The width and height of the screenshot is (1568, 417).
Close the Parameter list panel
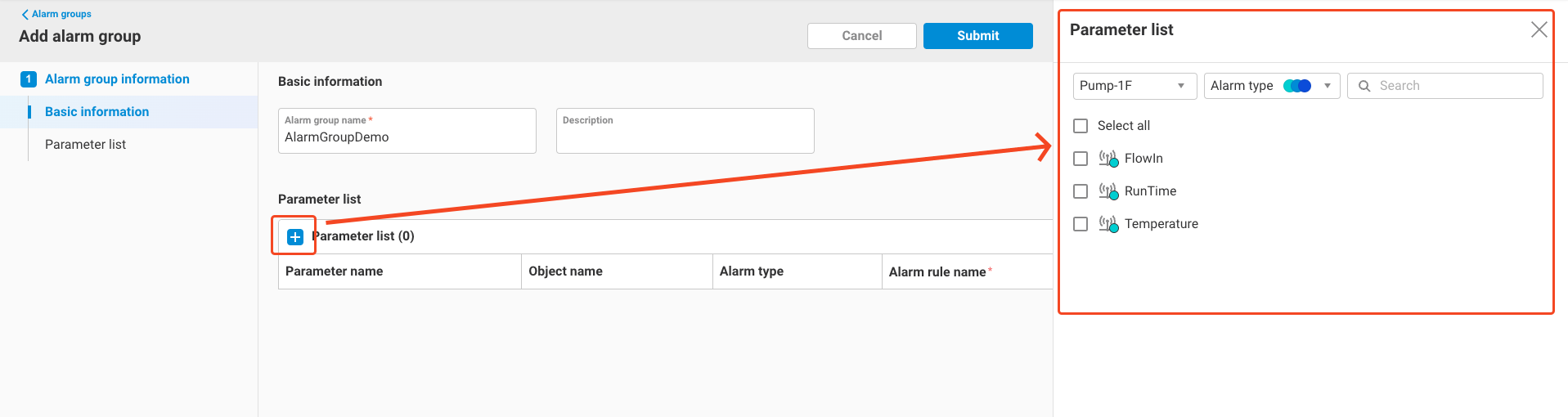pos(1539,30)
